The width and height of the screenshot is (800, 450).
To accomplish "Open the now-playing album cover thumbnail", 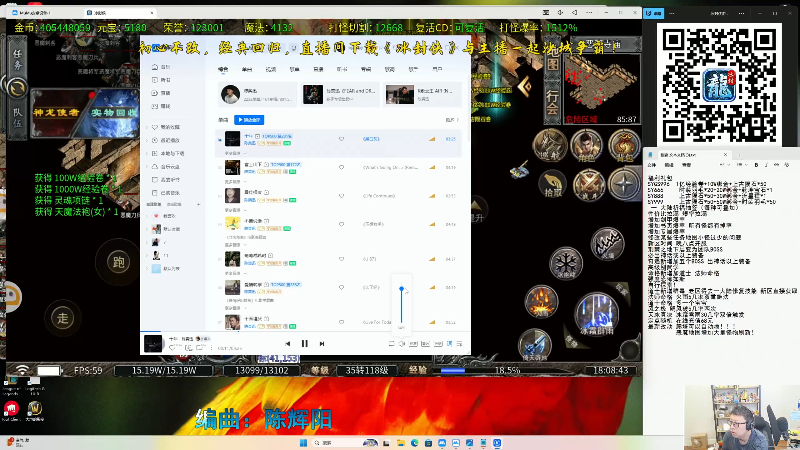I will pyautogui.click(x=153, y=344).
